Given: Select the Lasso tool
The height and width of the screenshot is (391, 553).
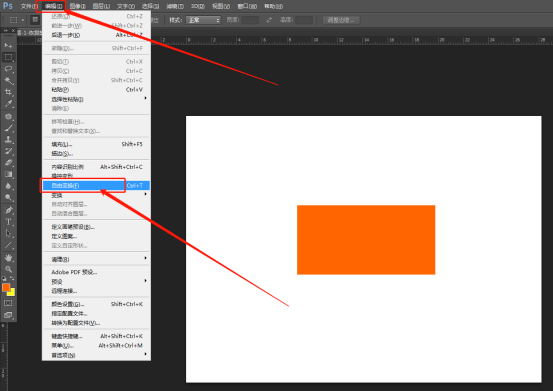Looking at the screenshot, I should [x=8, y=69].
